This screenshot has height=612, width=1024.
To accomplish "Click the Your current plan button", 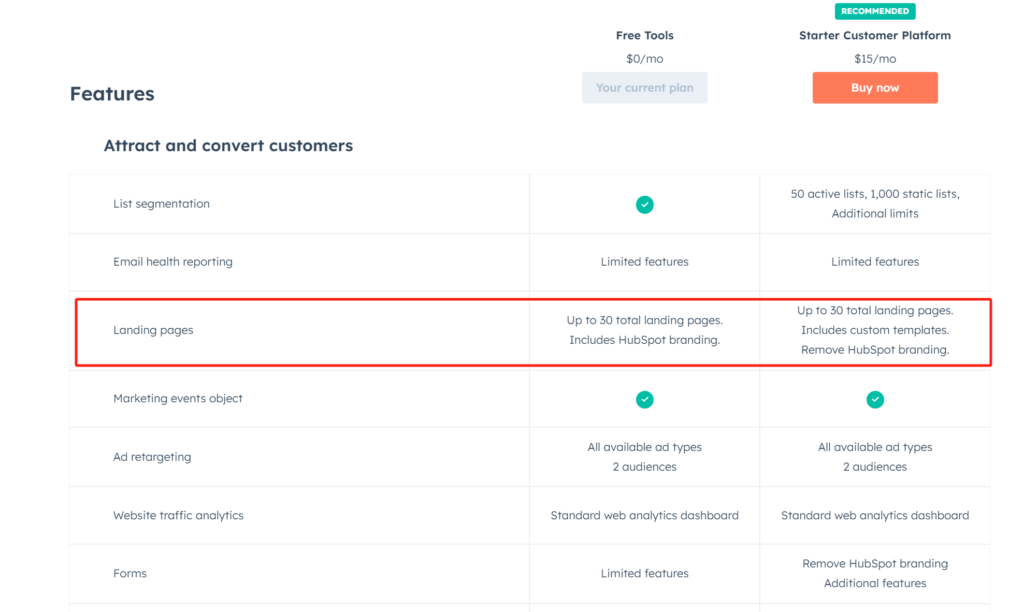I will 645,88.
